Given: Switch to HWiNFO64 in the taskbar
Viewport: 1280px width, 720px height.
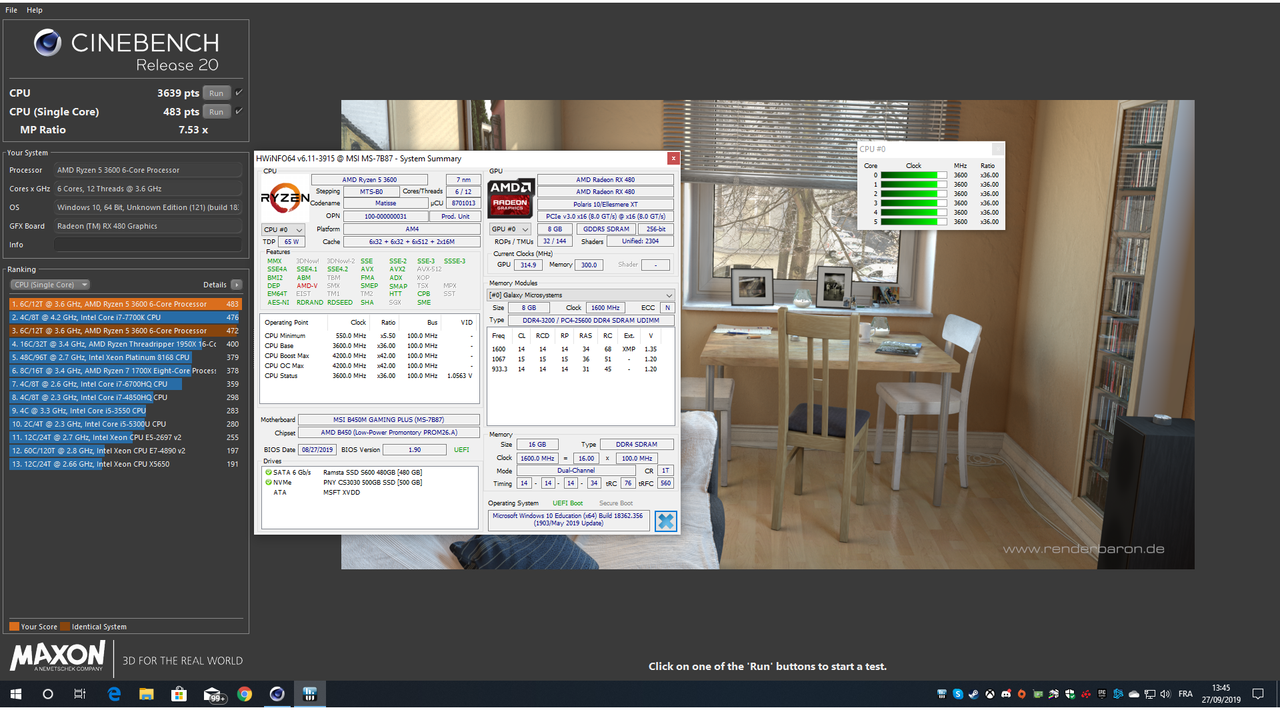Looking at the screenshot, I should 310,694.
